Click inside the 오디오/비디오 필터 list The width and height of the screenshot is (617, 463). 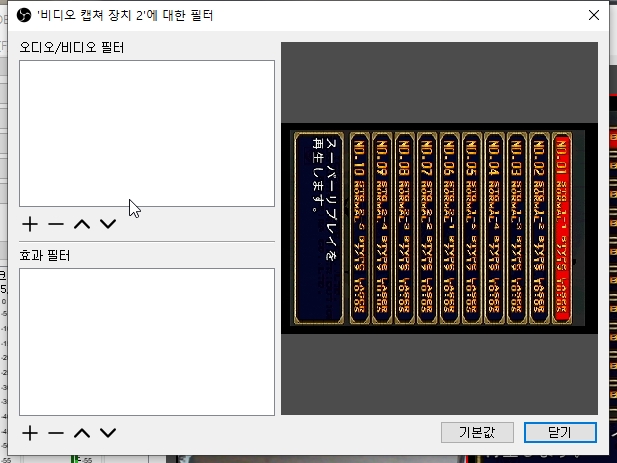coord(147,133)
